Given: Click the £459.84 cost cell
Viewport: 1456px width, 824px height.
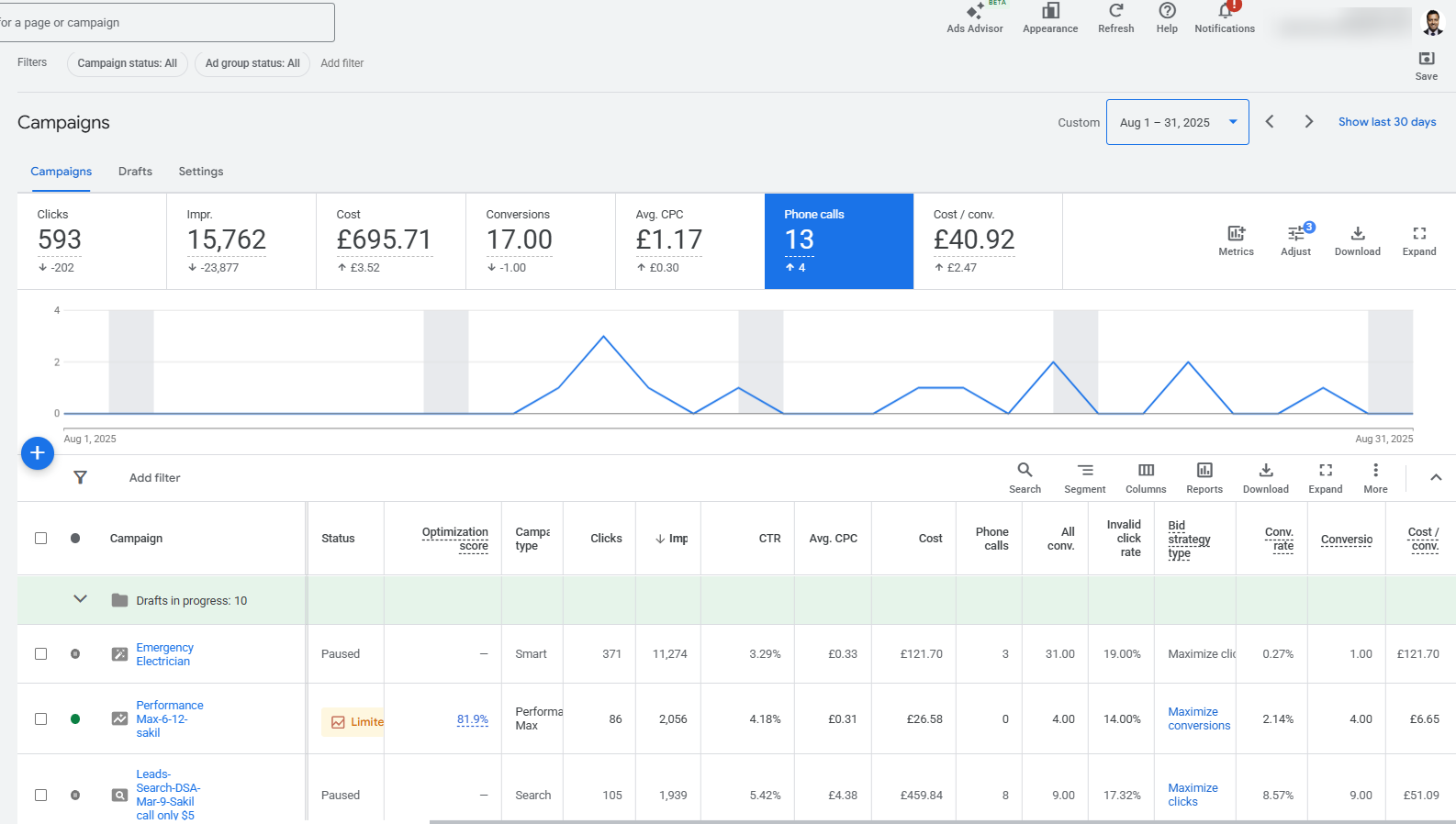Looking at the screenshot, I should pos(921,795).
